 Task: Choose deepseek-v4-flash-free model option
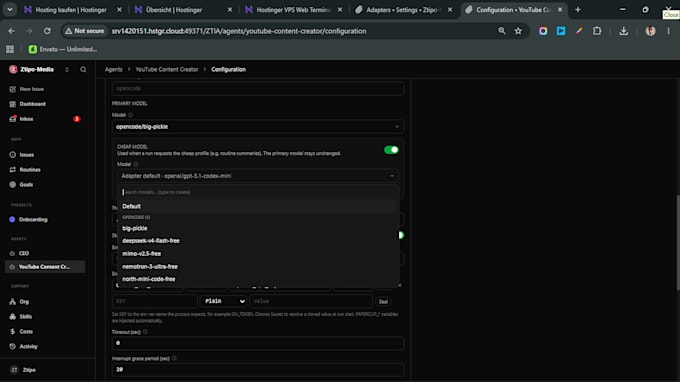tap(258, 241)
